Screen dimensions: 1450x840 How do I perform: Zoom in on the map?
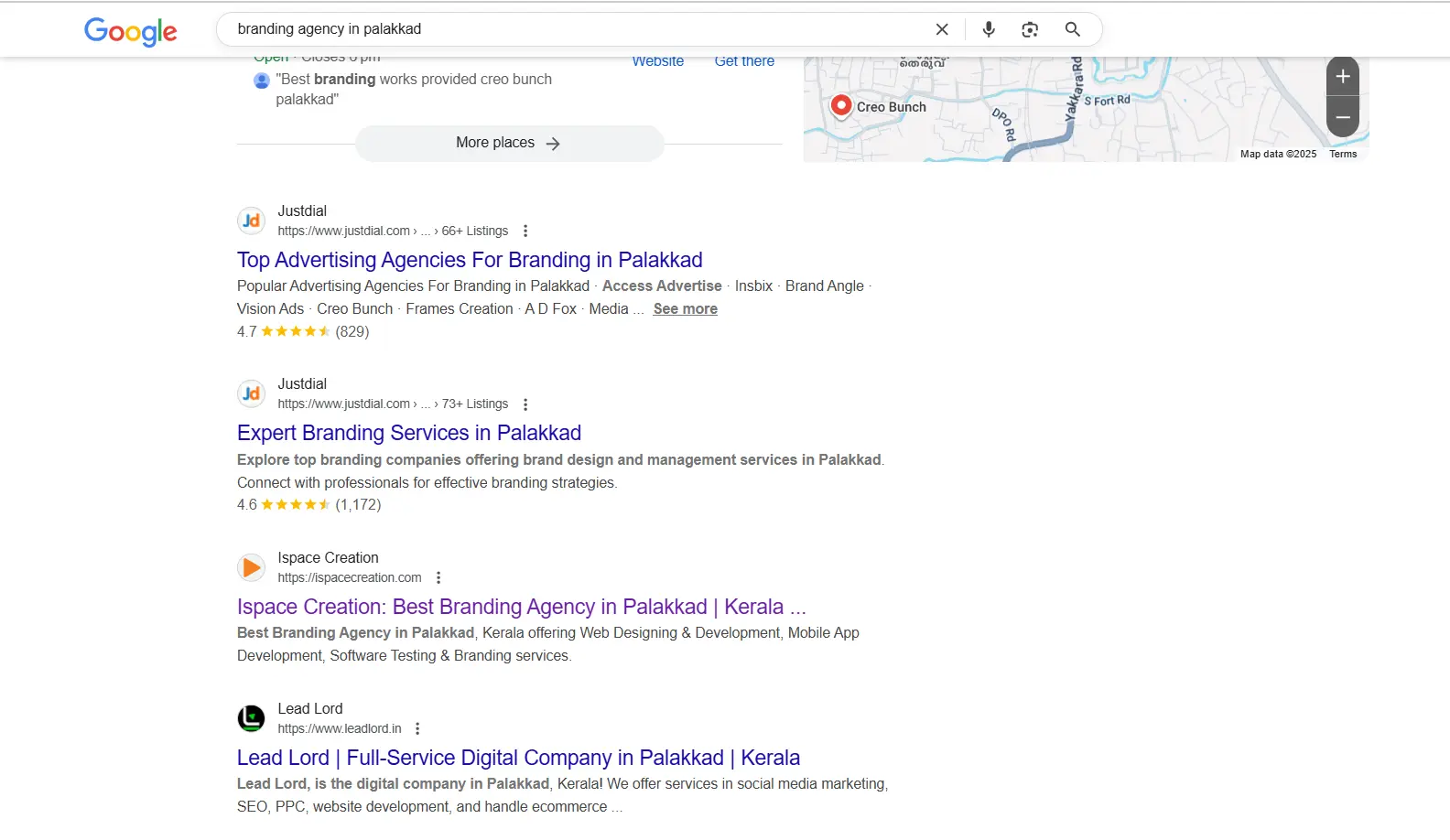point(1342,77)
